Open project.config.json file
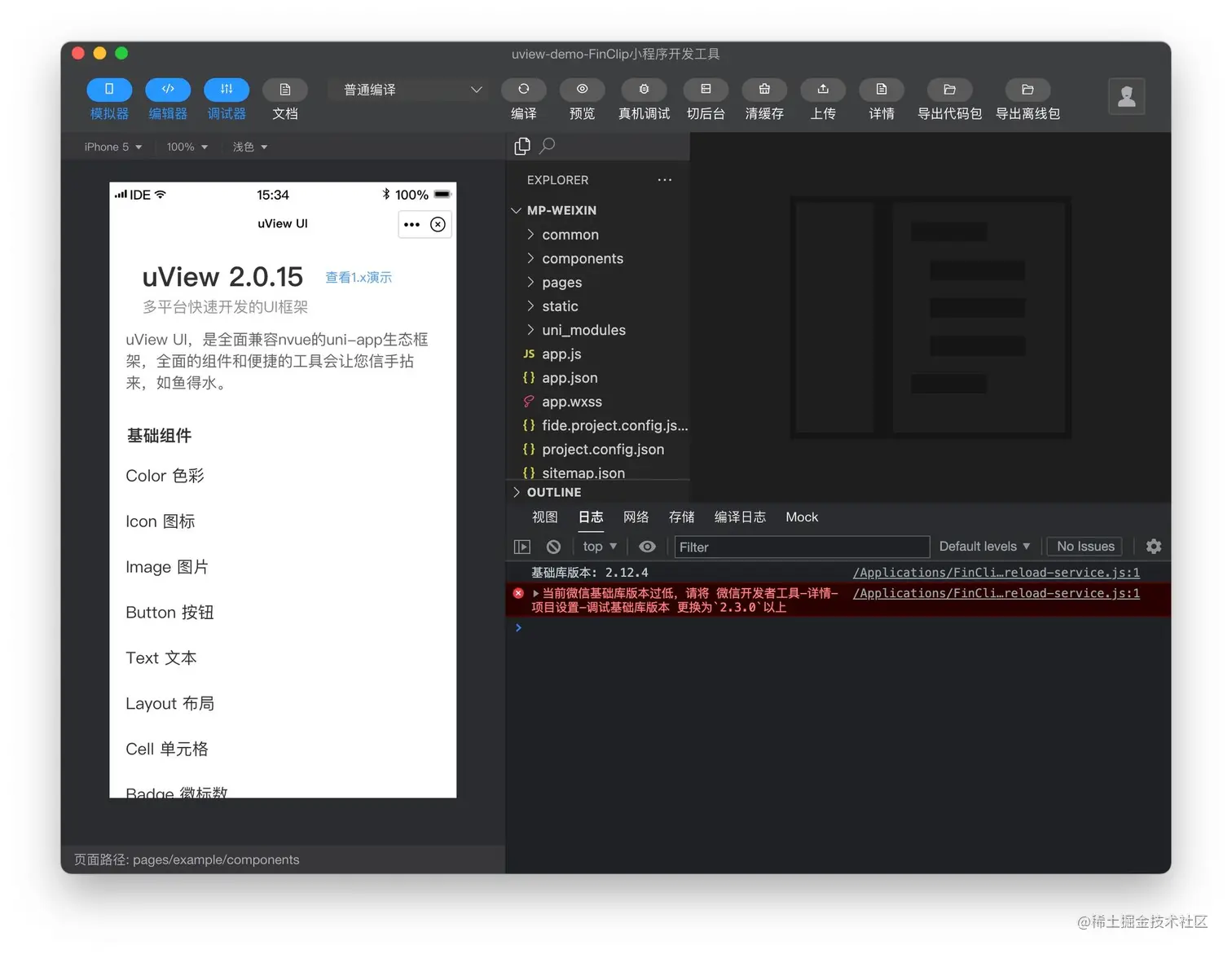This screenshot has height=954, width=1232. (x=597, y=449)
